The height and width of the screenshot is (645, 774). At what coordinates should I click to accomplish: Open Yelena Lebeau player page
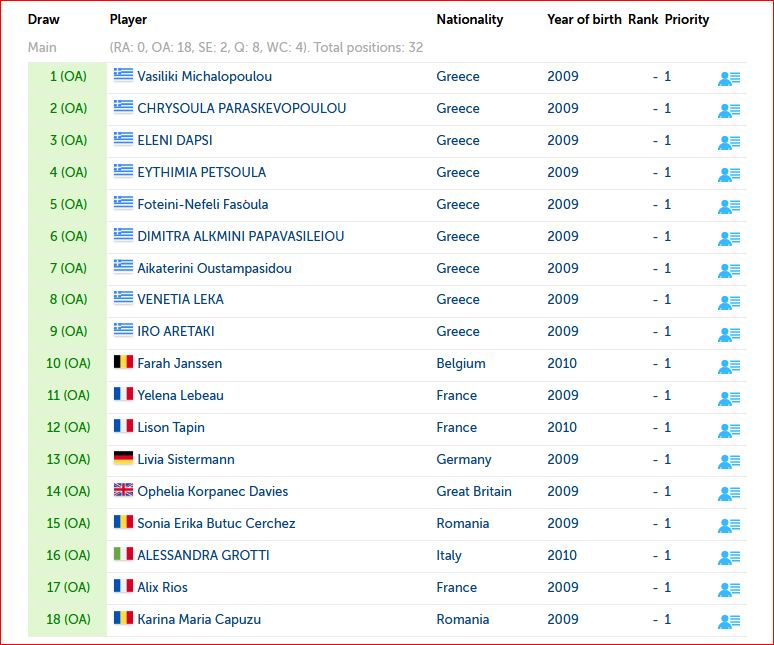tap(180, 395)
